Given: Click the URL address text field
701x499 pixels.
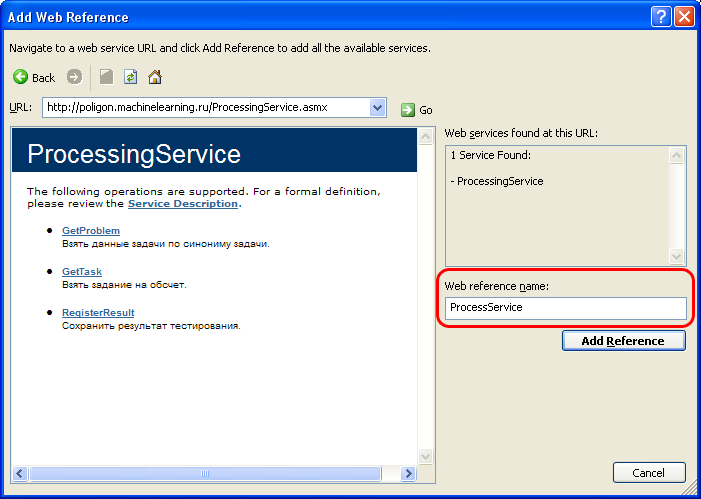Looking at the screenshot, I should [207, 108].
